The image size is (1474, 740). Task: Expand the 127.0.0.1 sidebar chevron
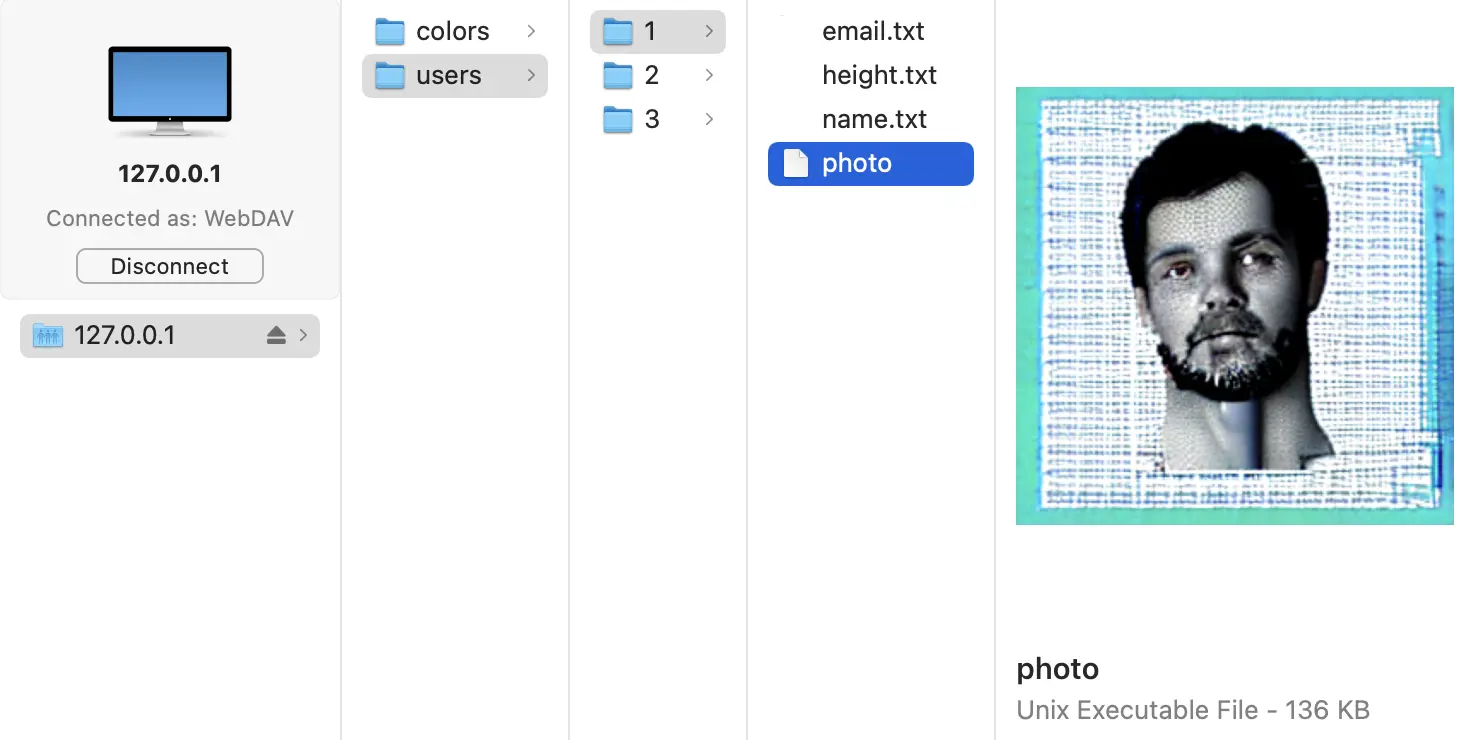pos(303,336)
